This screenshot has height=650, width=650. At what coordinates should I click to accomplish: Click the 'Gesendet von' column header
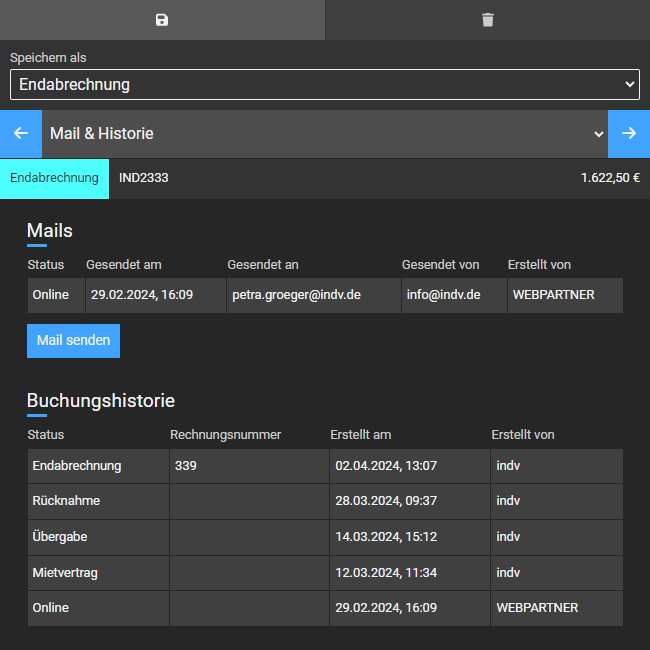440,265
